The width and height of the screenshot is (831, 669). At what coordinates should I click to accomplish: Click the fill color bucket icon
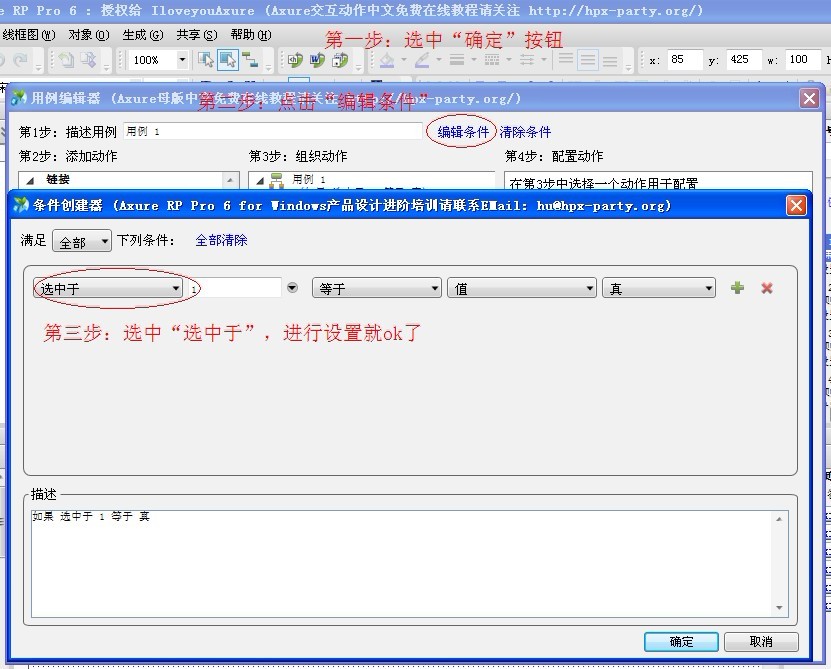coord(387,60)
